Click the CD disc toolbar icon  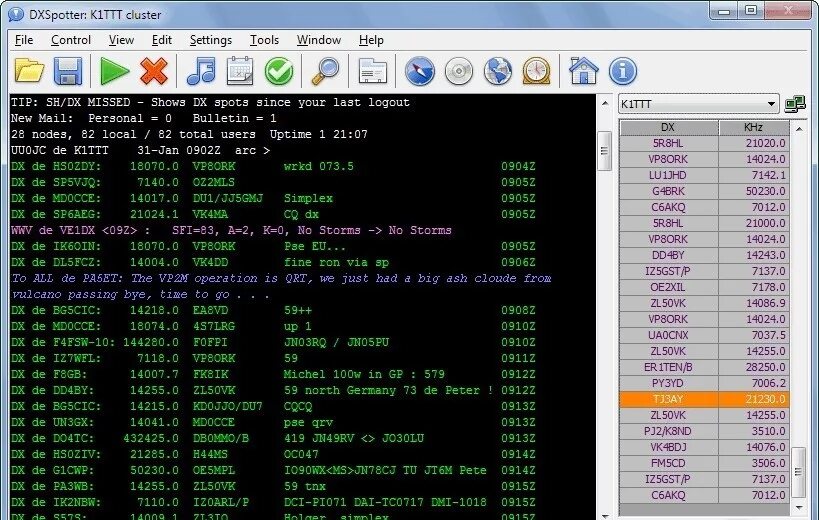coord(459,71)
